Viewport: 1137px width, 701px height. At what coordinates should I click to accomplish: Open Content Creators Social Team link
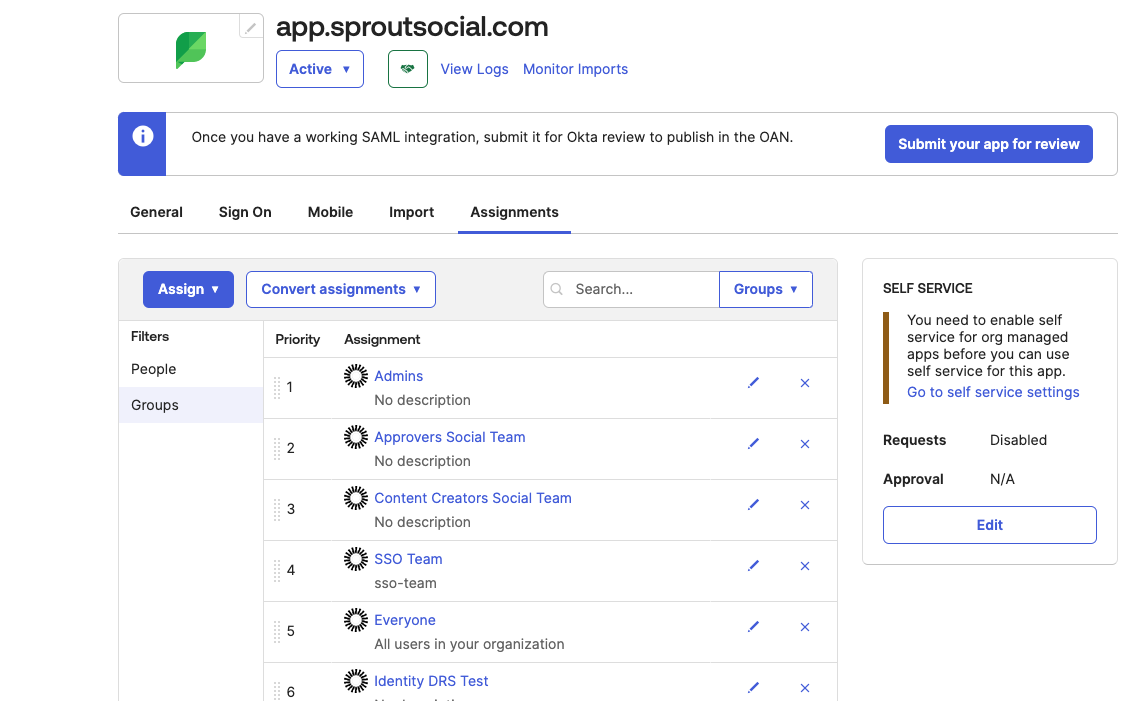pos(473,498)
